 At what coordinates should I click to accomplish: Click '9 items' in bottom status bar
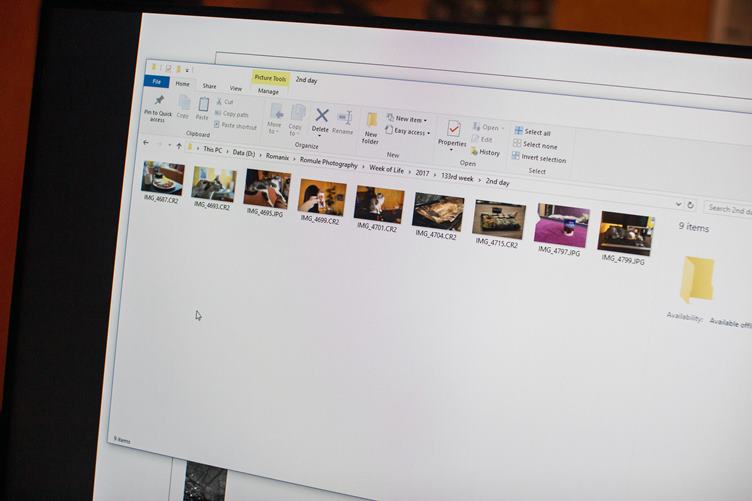tap(121, 439)
